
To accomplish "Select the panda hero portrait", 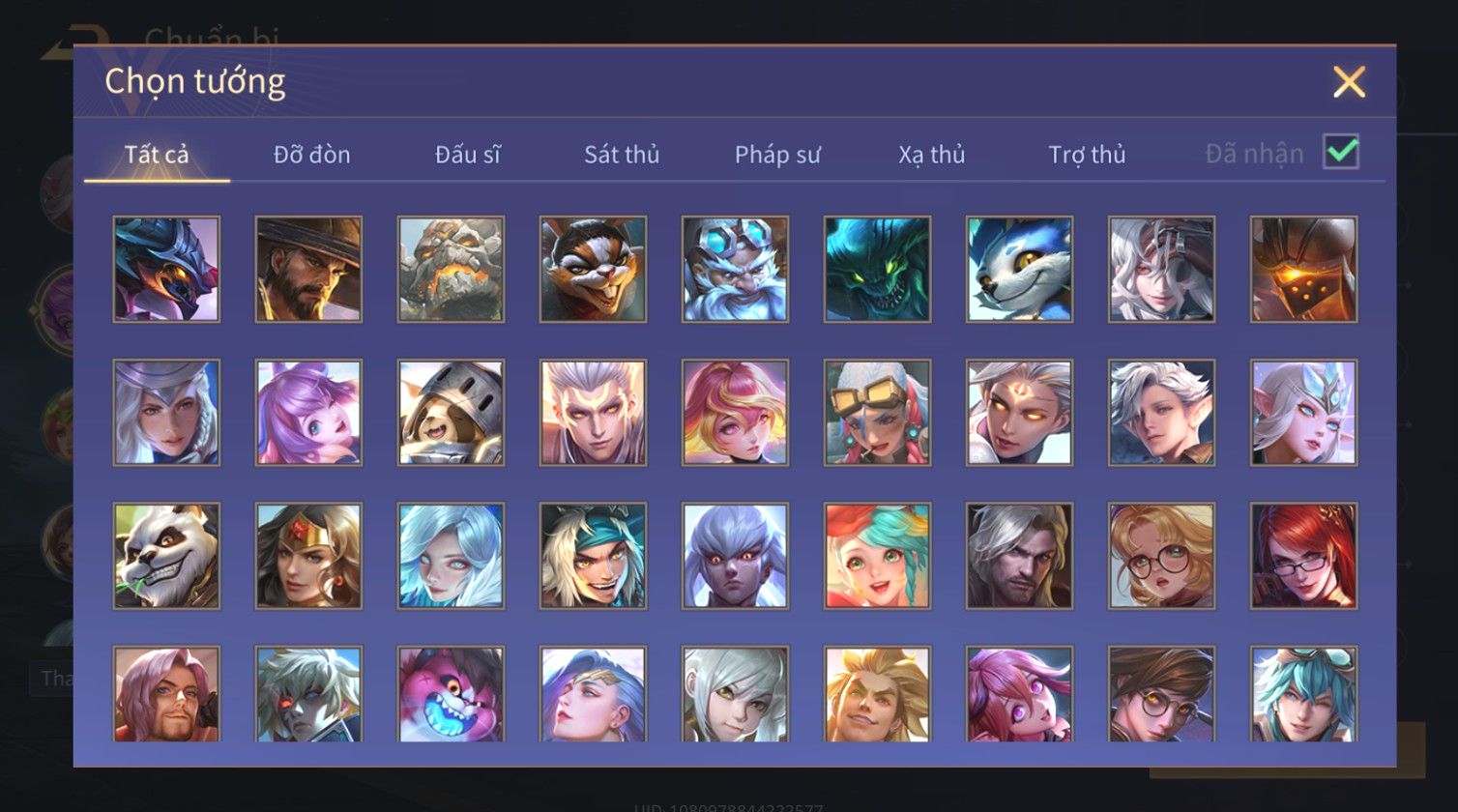I will (166, 556).
